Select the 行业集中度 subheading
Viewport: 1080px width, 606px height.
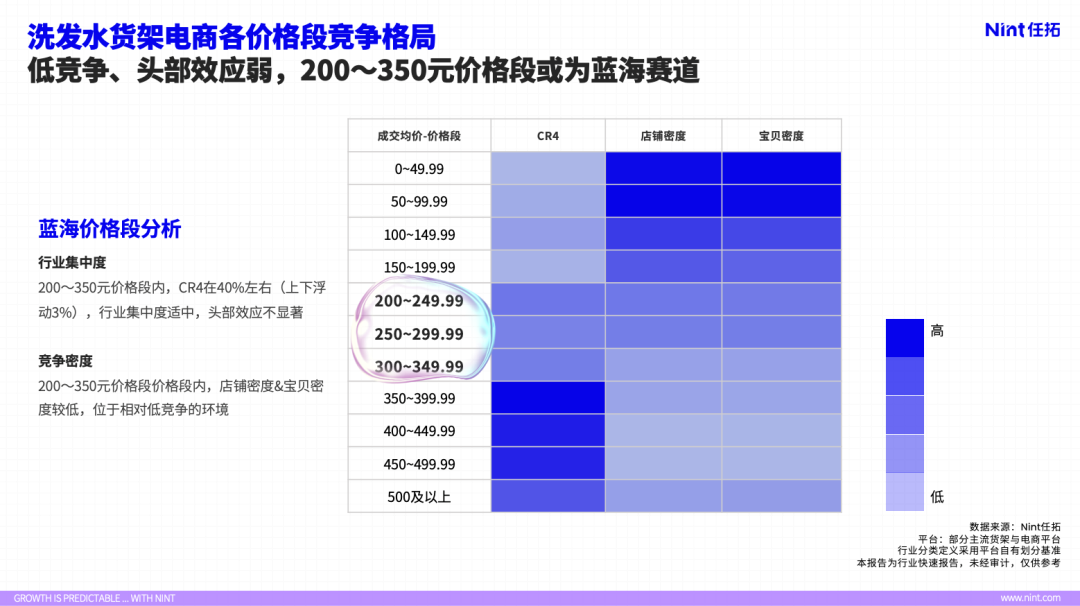tap(72, 262)
